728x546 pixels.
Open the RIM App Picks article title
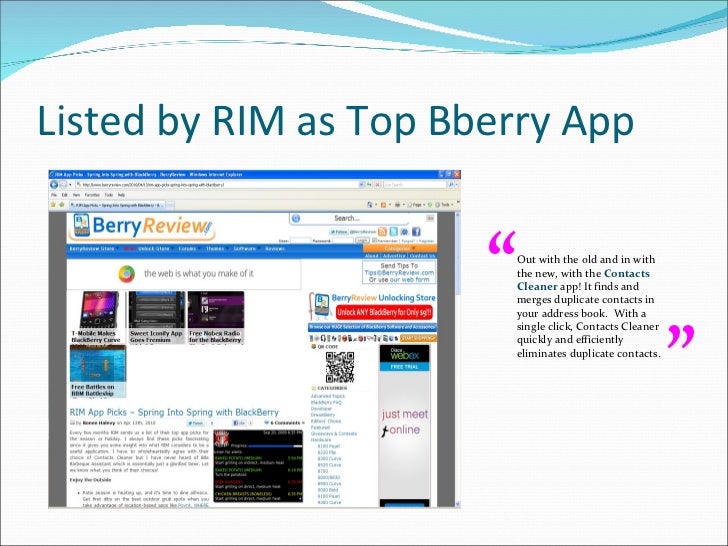point(174,412)
